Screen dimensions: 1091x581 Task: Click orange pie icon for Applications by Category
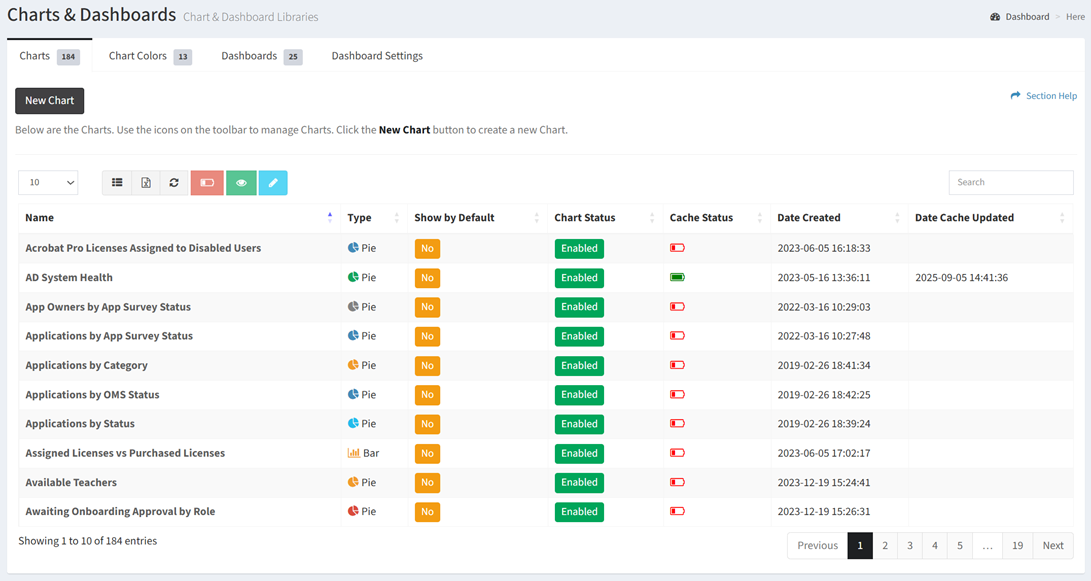[353, 365]
